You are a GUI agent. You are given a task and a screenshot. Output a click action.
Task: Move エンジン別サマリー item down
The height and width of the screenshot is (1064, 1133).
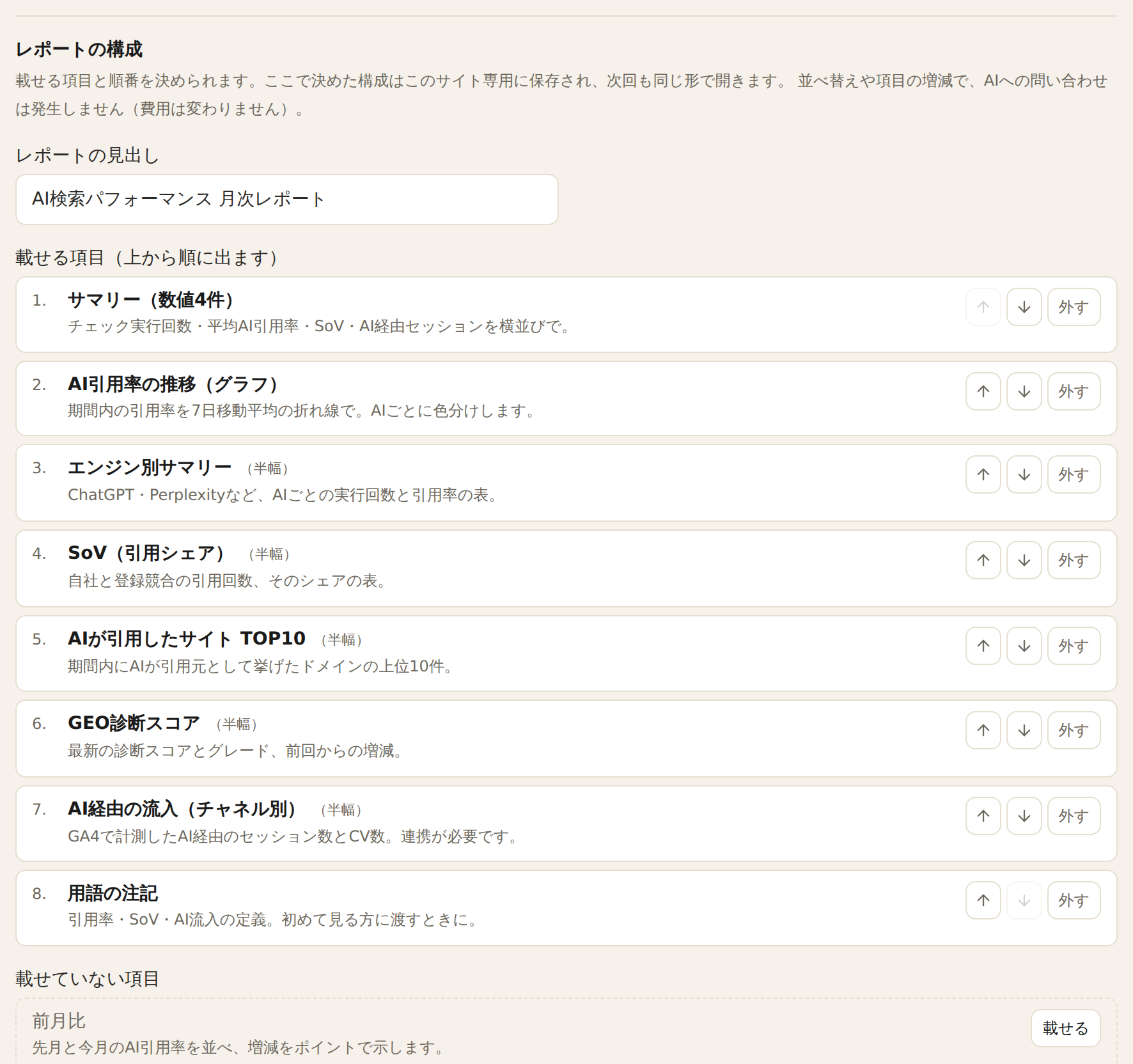tap(1024, 474)
